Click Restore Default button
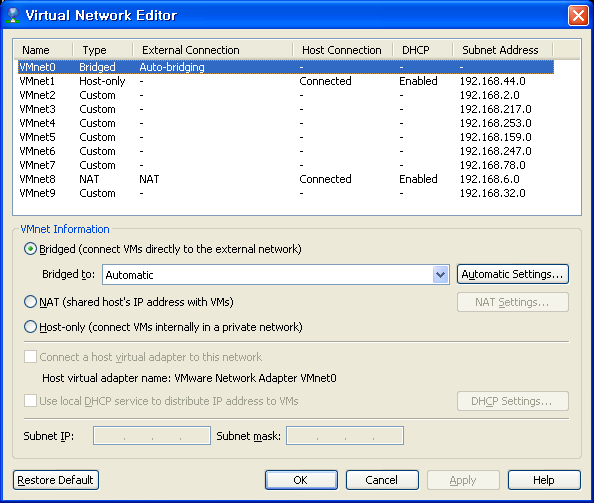The width and height of the screenshot is (594, 503). point(56,480)
